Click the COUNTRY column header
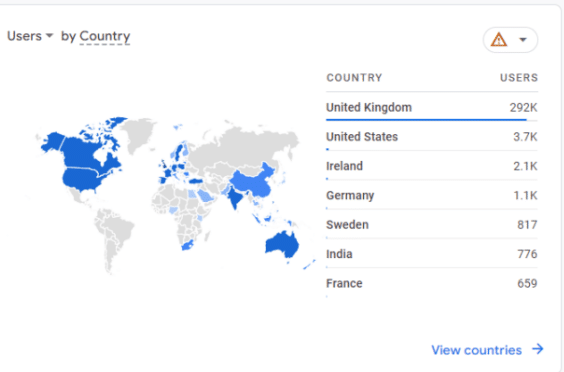564x372 pixels. tap(354, 78)
